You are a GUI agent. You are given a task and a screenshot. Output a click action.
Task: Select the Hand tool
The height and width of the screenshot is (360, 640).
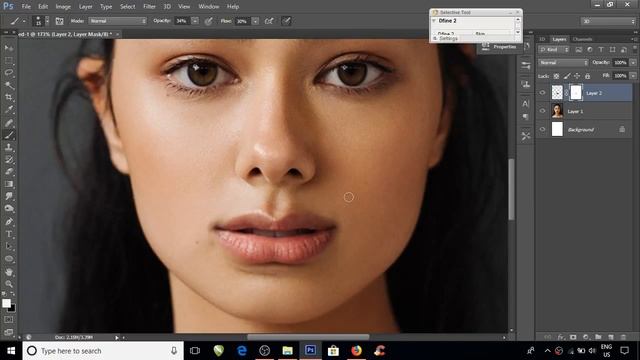[9, 272]
